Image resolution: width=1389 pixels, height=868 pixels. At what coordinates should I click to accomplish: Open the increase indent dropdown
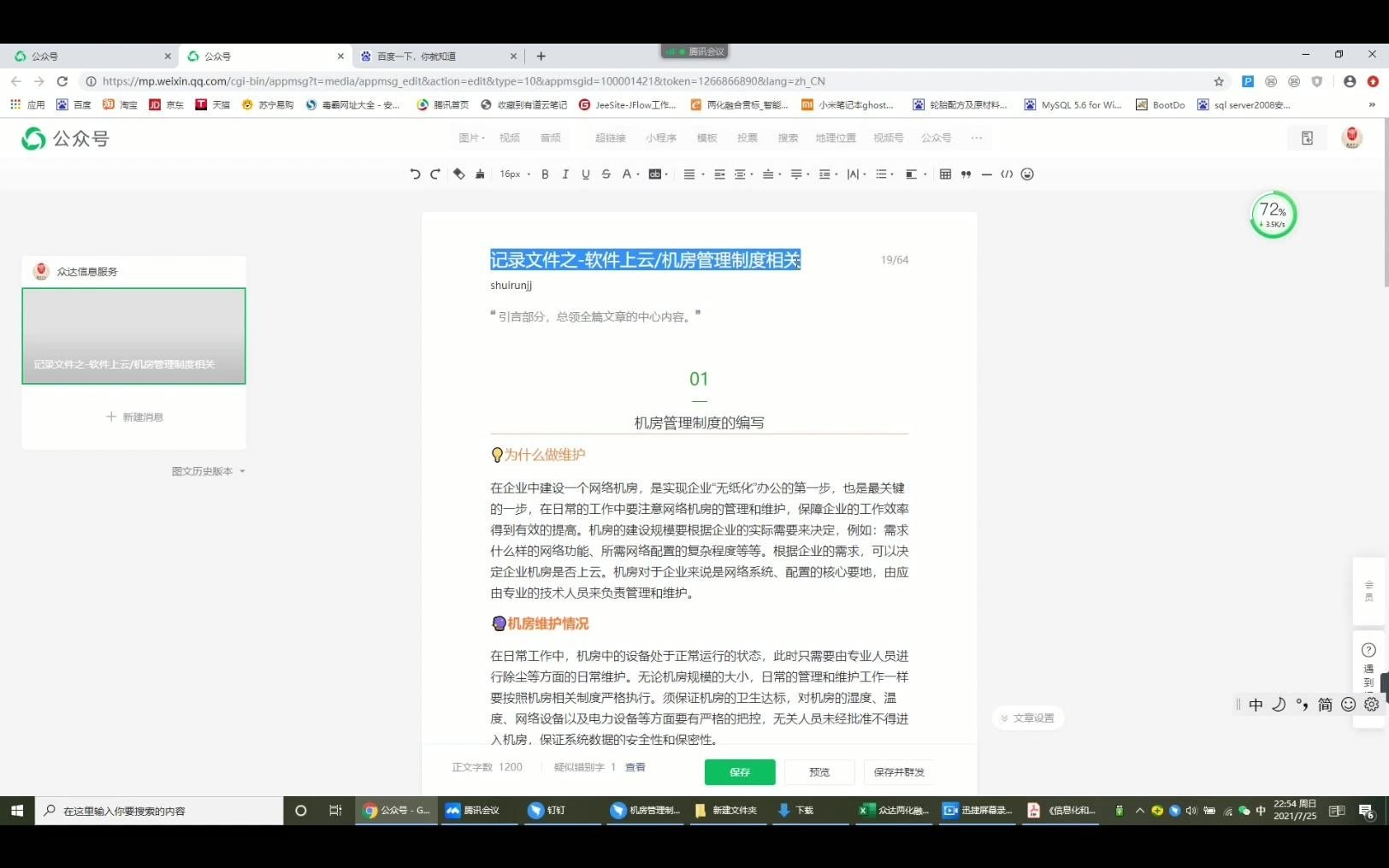coord(743,174)
